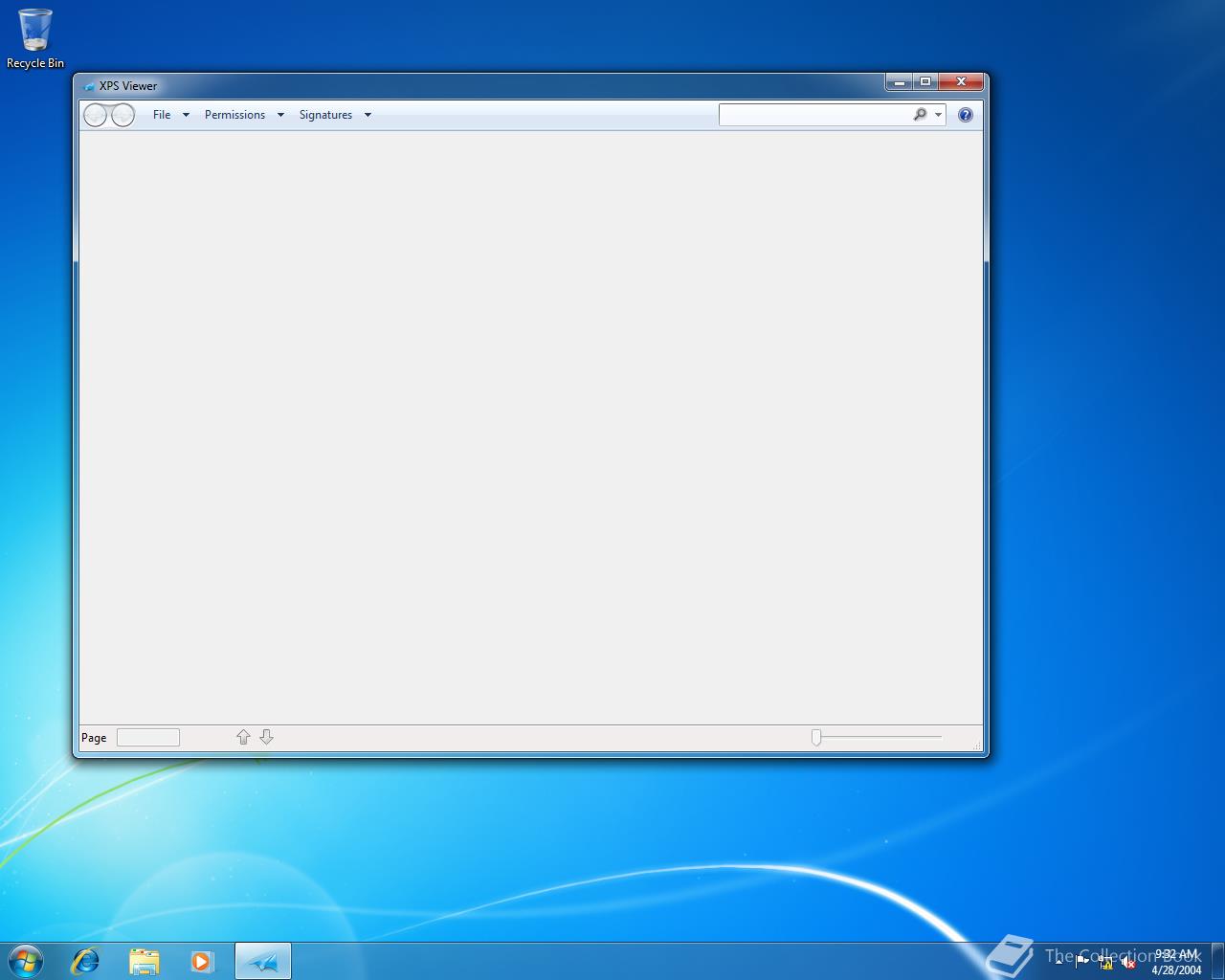
Task: Go to next page with down arrow
Action: [267, 737]
